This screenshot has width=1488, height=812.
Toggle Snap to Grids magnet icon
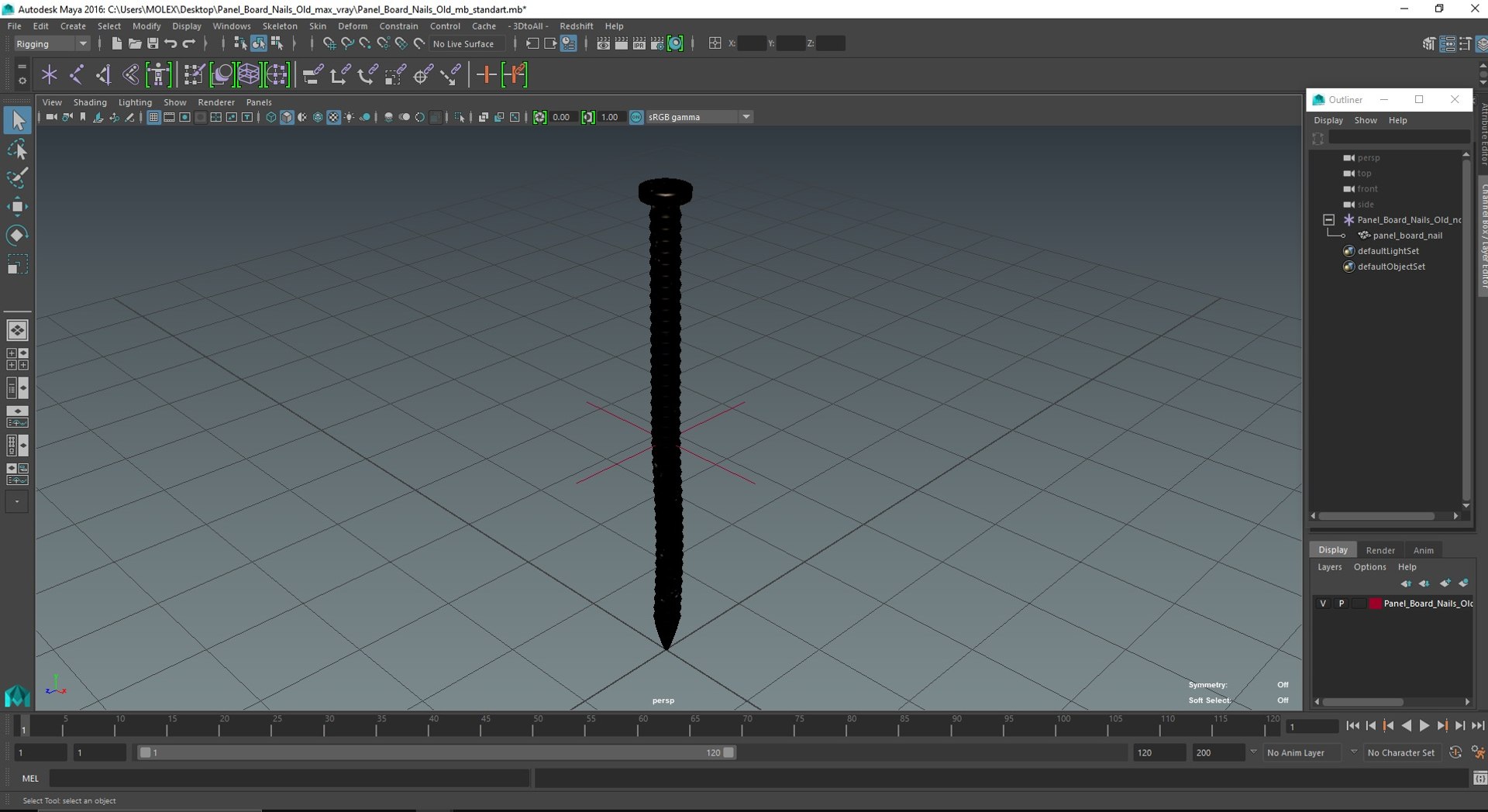click(329, 43)
